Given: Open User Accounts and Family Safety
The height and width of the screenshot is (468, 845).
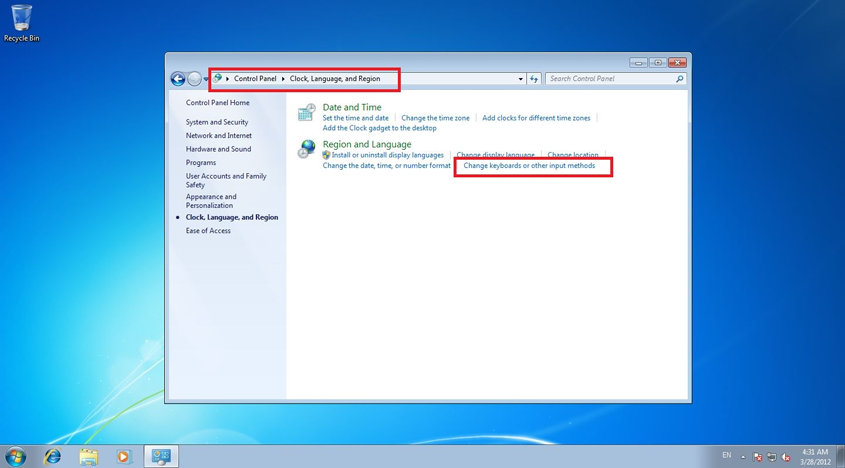Looking at the screenshot, I should [226, 180].
